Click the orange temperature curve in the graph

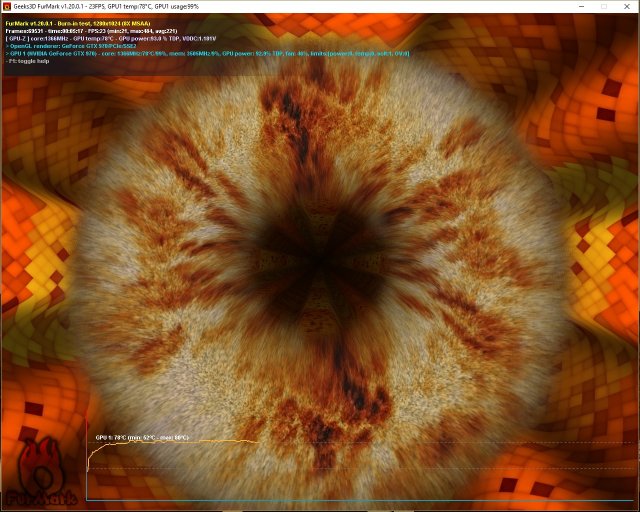coord(200,442)
